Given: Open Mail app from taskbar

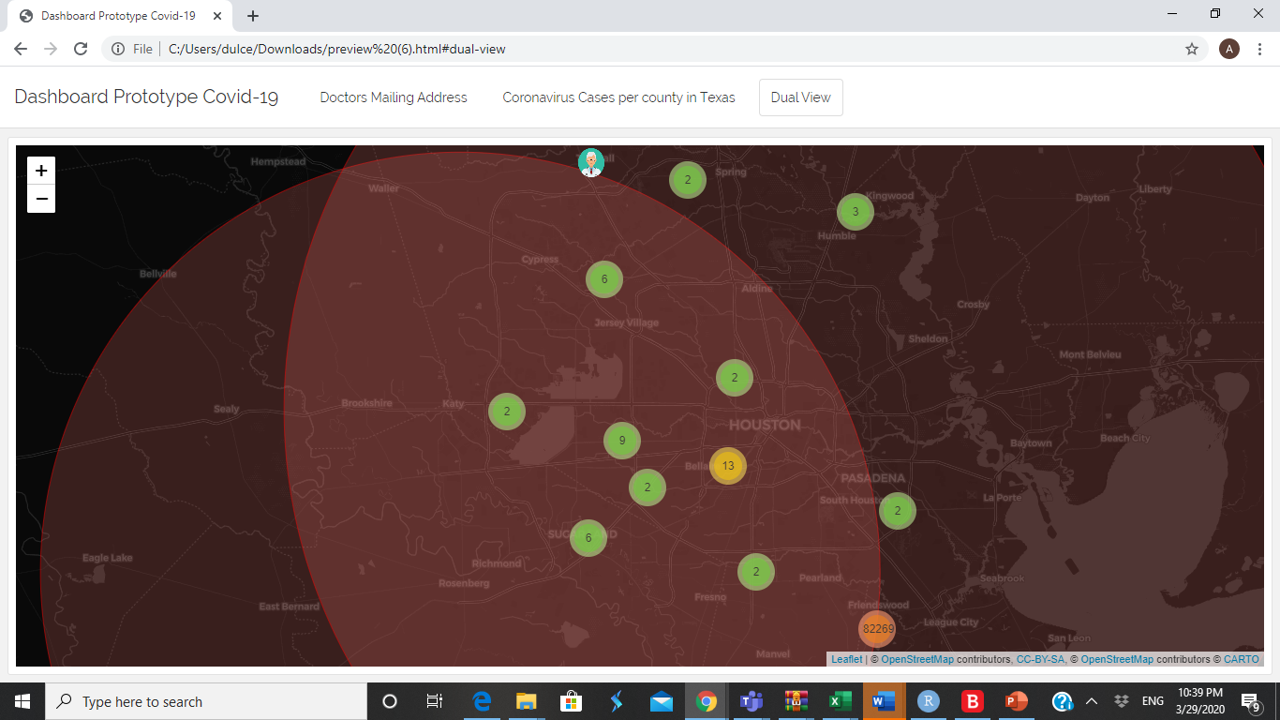Looking at the screenshot, I should (661, 701).
